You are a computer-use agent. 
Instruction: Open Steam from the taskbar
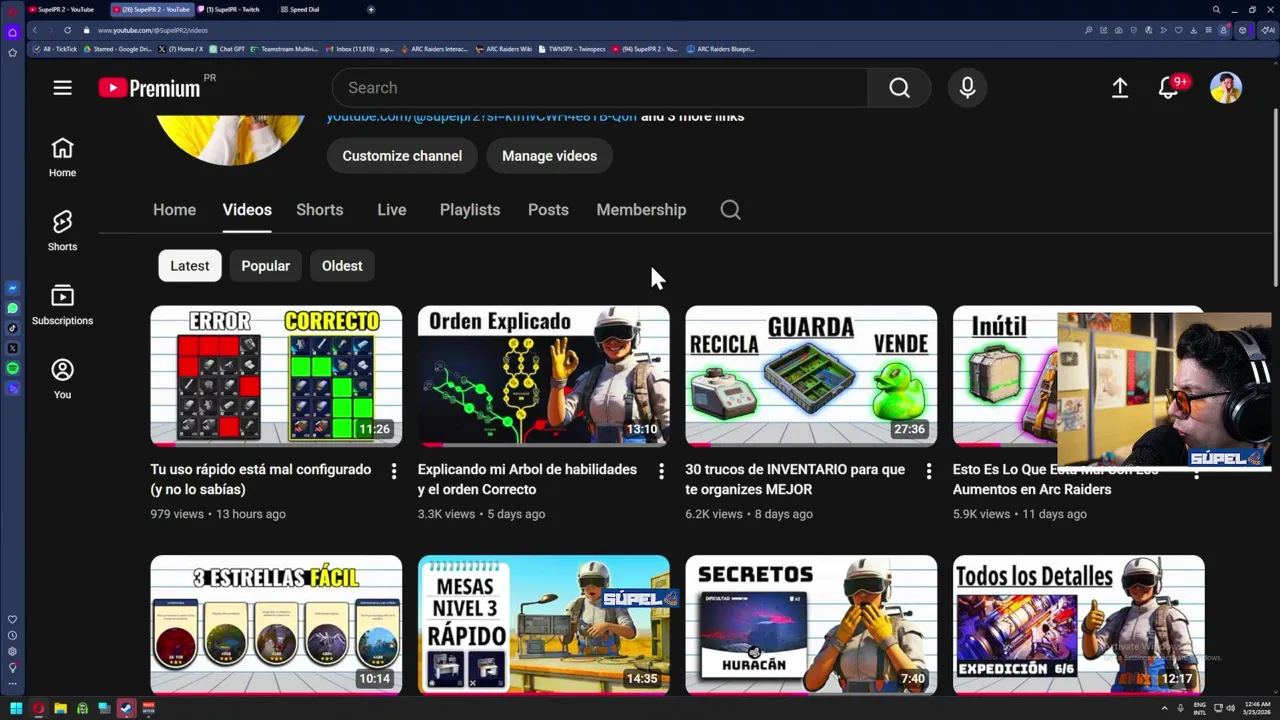(126, 708)
